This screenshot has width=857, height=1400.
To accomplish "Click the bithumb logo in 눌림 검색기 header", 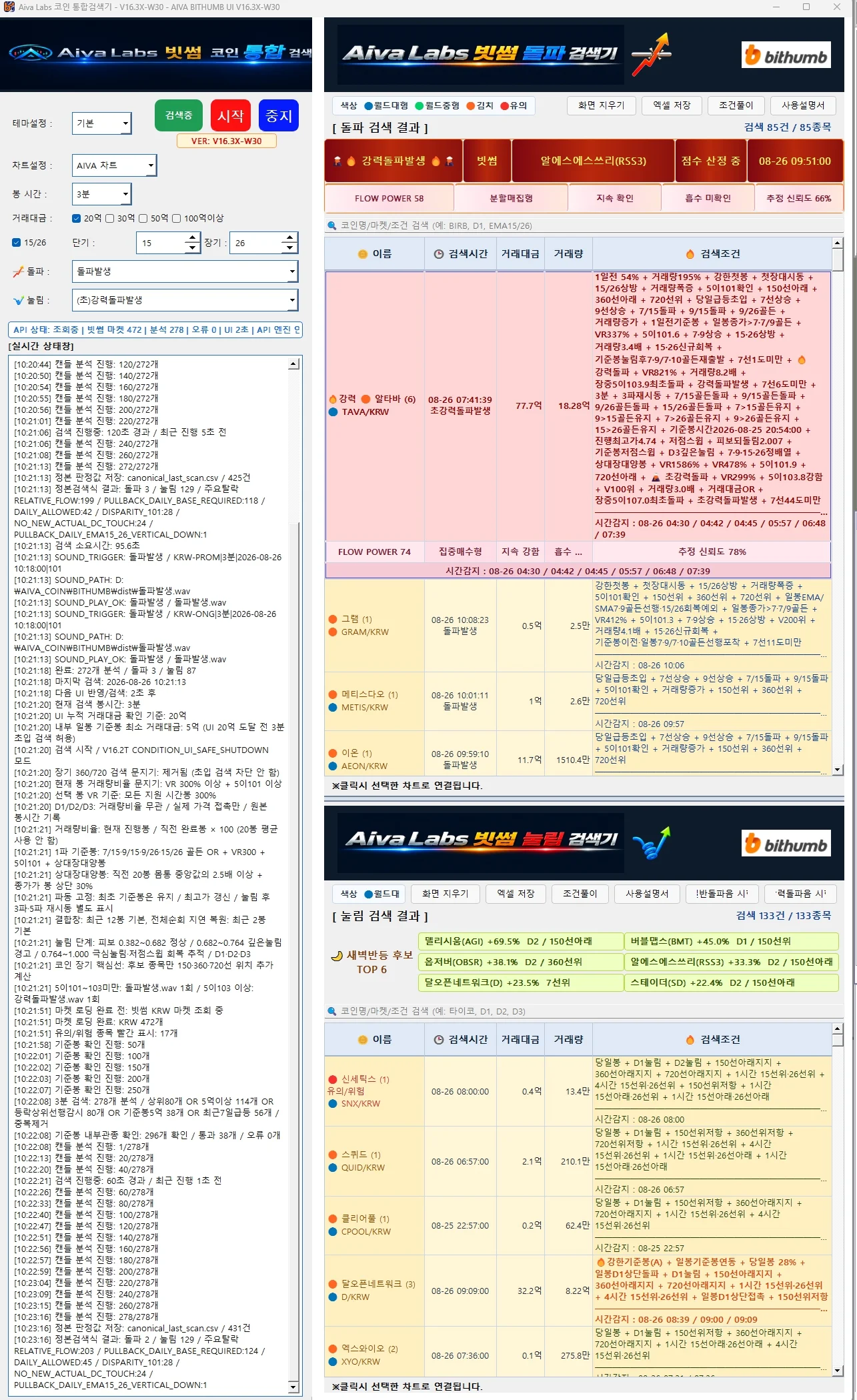I will 786,844.
